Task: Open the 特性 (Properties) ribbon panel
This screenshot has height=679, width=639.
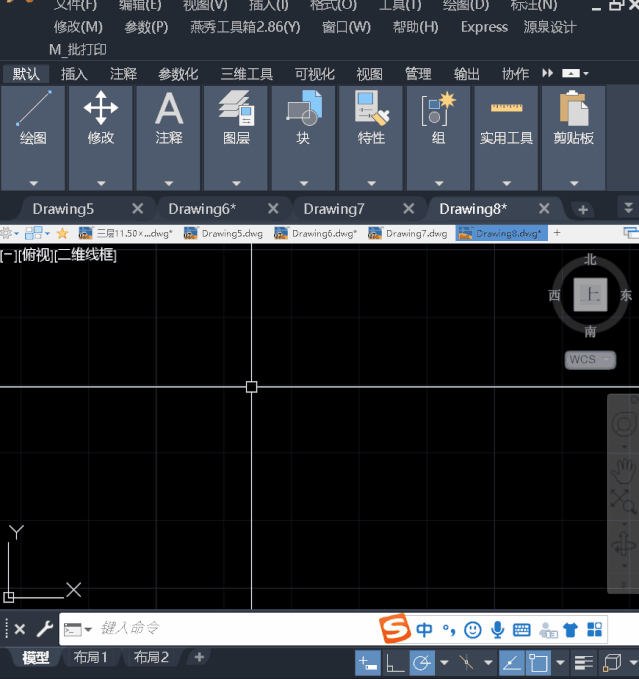Action: tap(371, 138)
